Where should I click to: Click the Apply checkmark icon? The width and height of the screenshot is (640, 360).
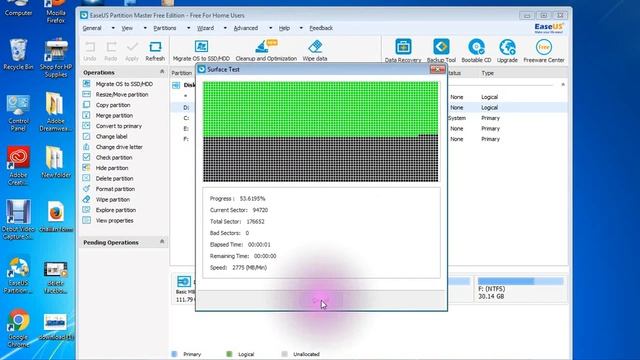pos(132,51)
